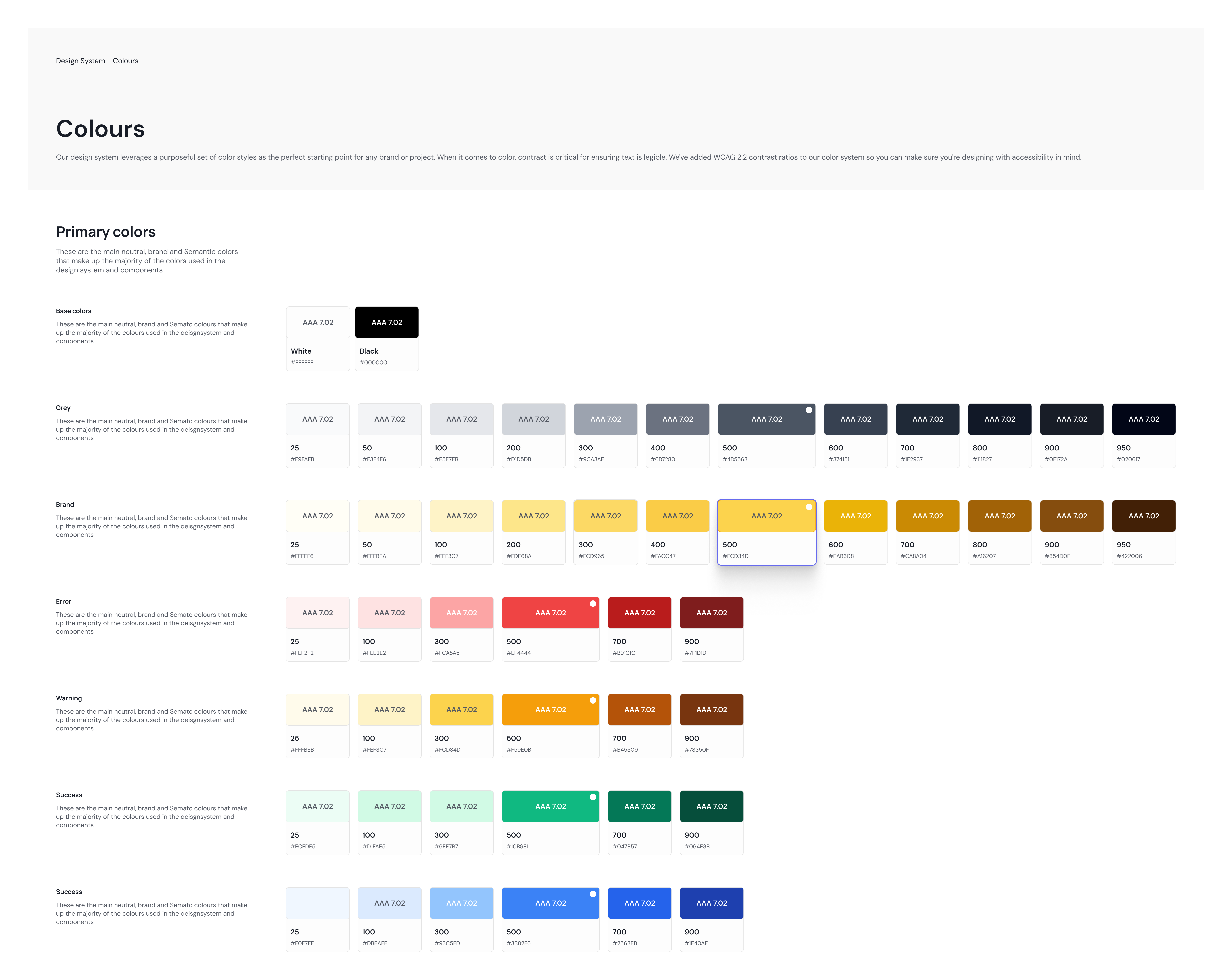Pick Success 100 swatch #D1FAE5
Viewport: 1232px width, 980px height.
coord(390,823)
